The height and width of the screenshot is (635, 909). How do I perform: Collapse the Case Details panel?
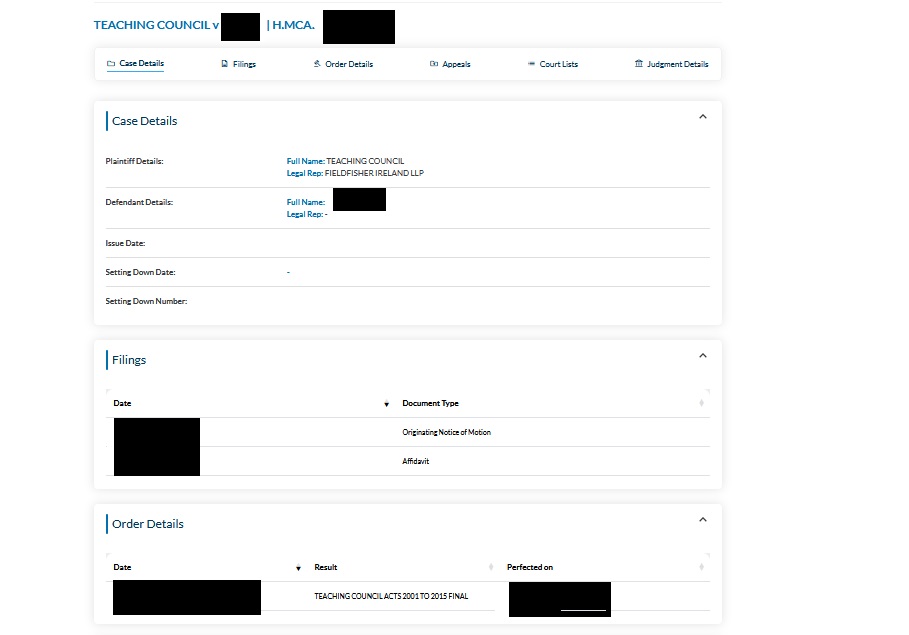tap(703, 117)
